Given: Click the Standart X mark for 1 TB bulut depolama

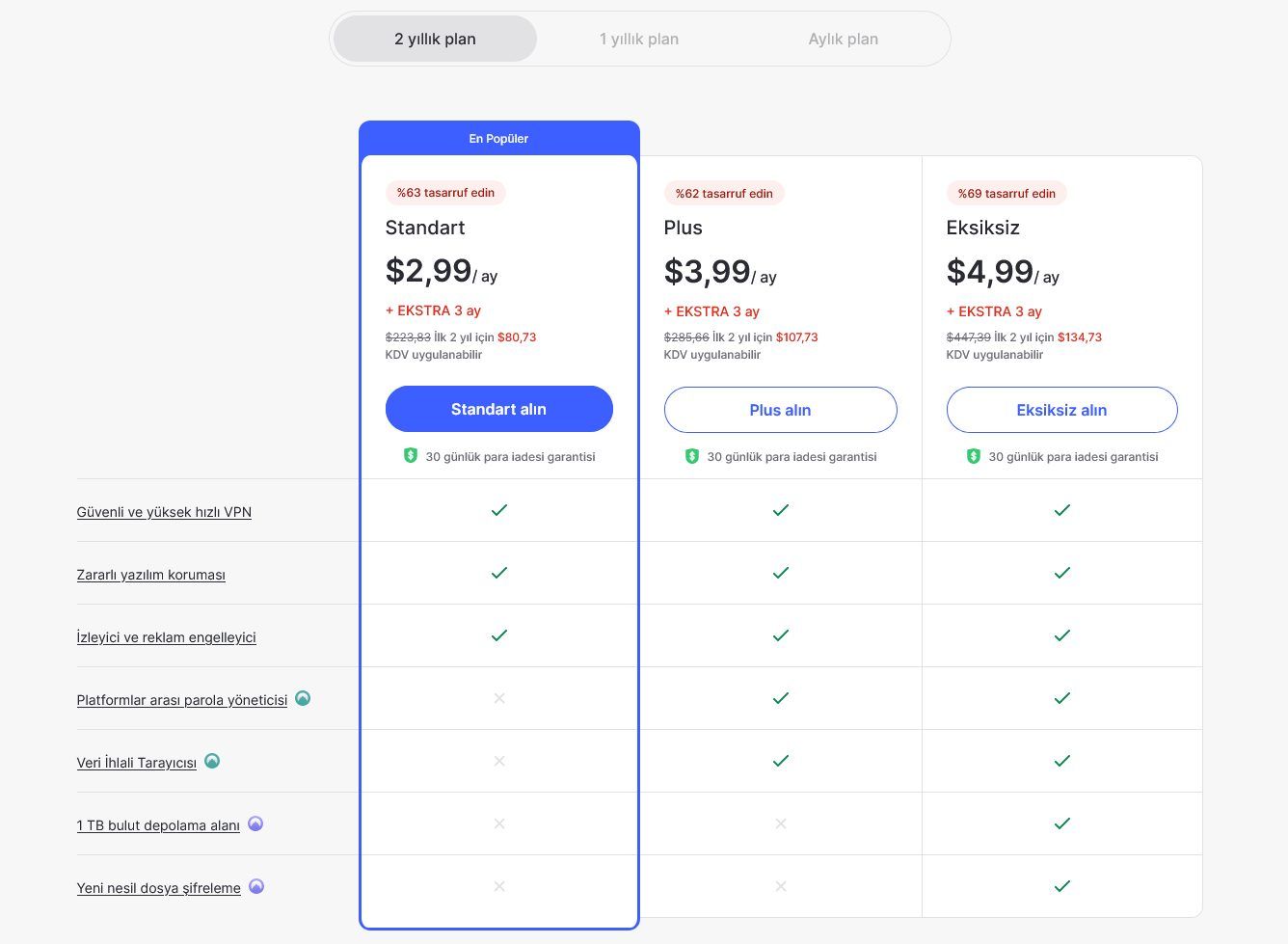Looking at the screenshot, I should tap(499, 823).
